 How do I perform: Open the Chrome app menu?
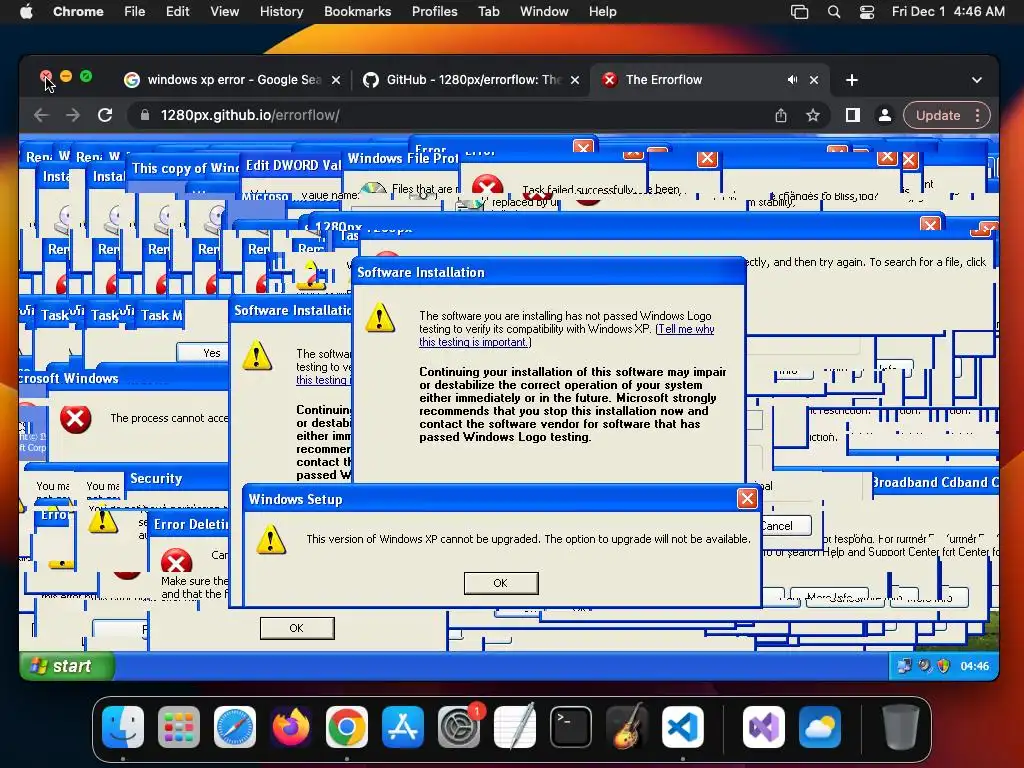(x=78, y=11)
